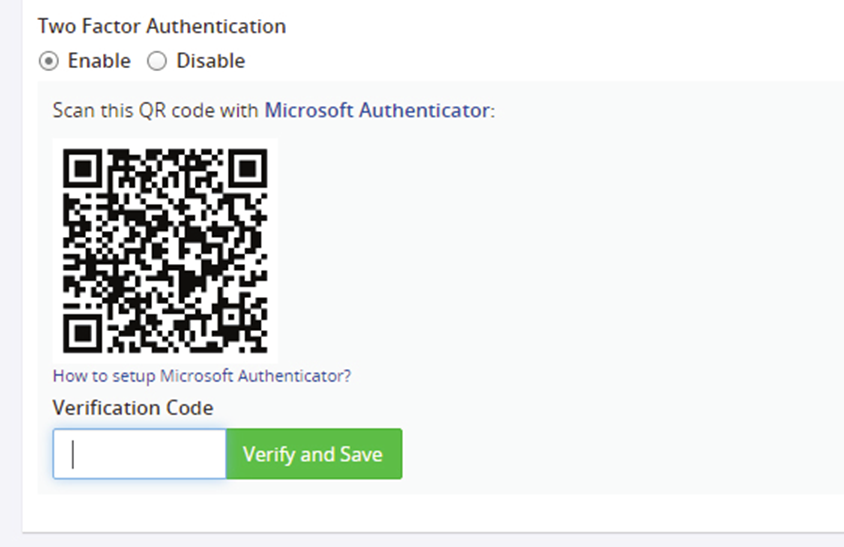
Task: Click the Verification Code label
Action: tap(133, 408)
